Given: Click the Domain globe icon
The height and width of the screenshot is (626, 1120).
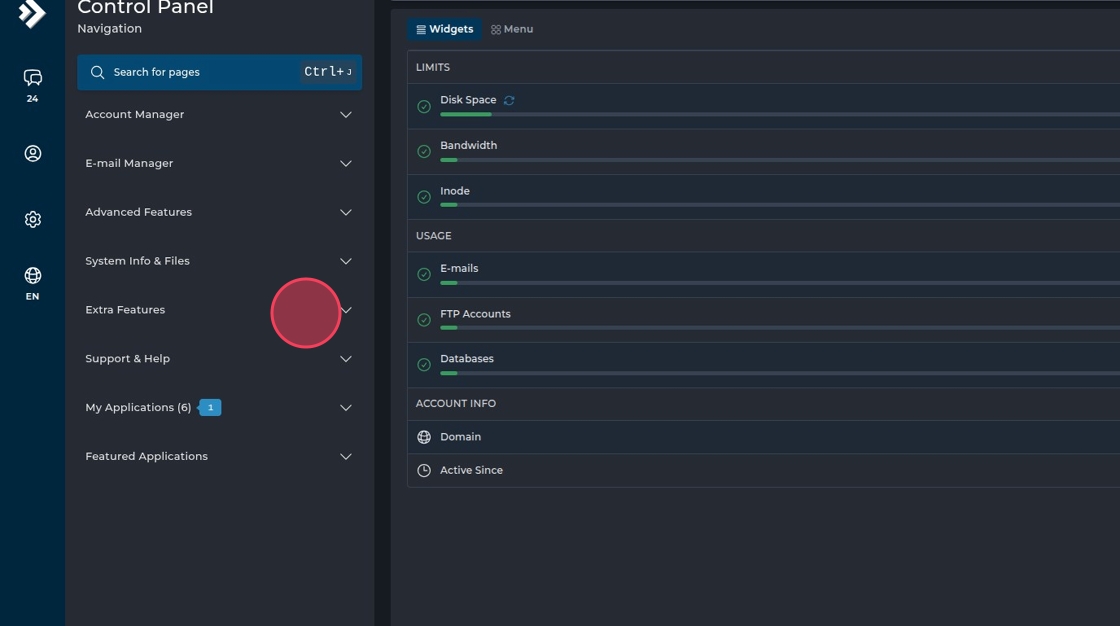Looking at the screenshot, I should click(424, 437).
